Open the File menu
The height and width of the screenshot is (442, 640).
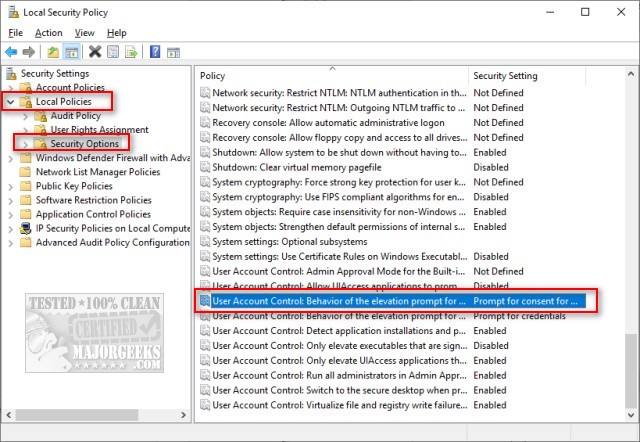click(16, 33)
